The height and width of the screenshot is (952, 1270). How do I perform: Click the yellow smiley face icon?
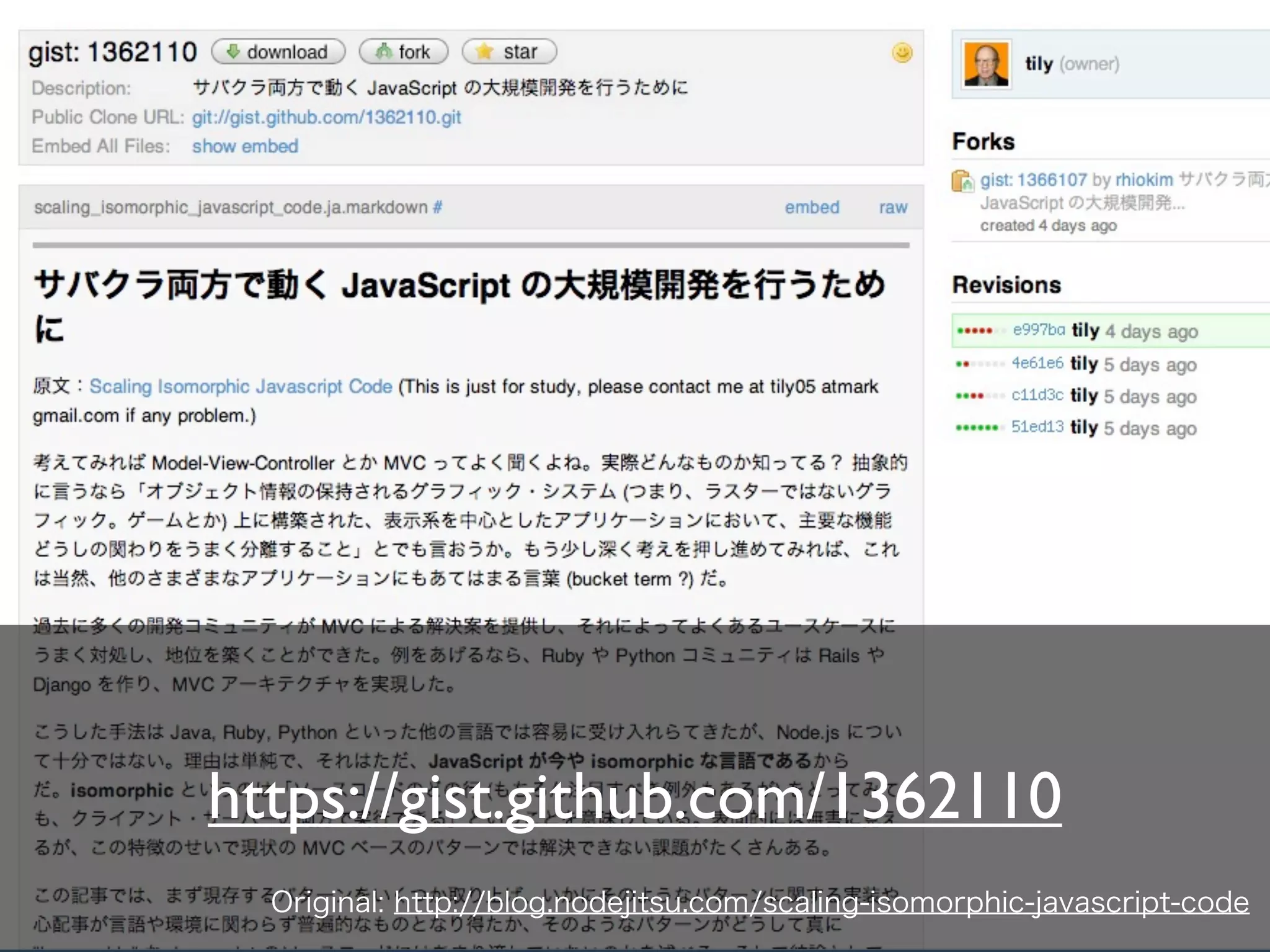coord(902,53)
